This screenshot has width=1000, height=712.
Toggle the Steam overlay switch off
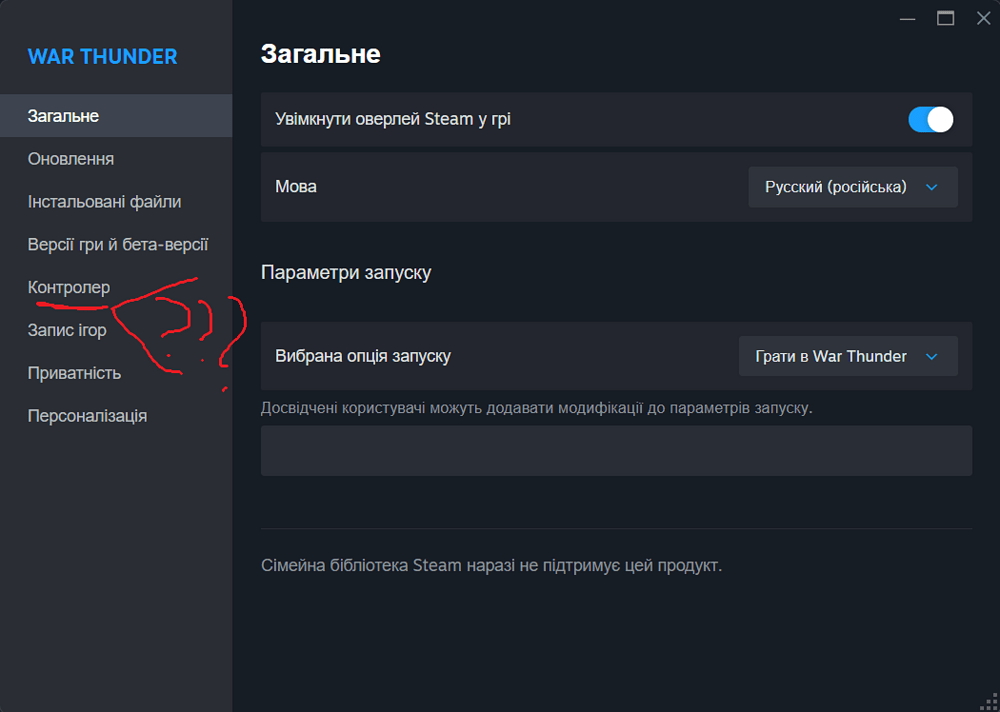(x=930, y=119)
